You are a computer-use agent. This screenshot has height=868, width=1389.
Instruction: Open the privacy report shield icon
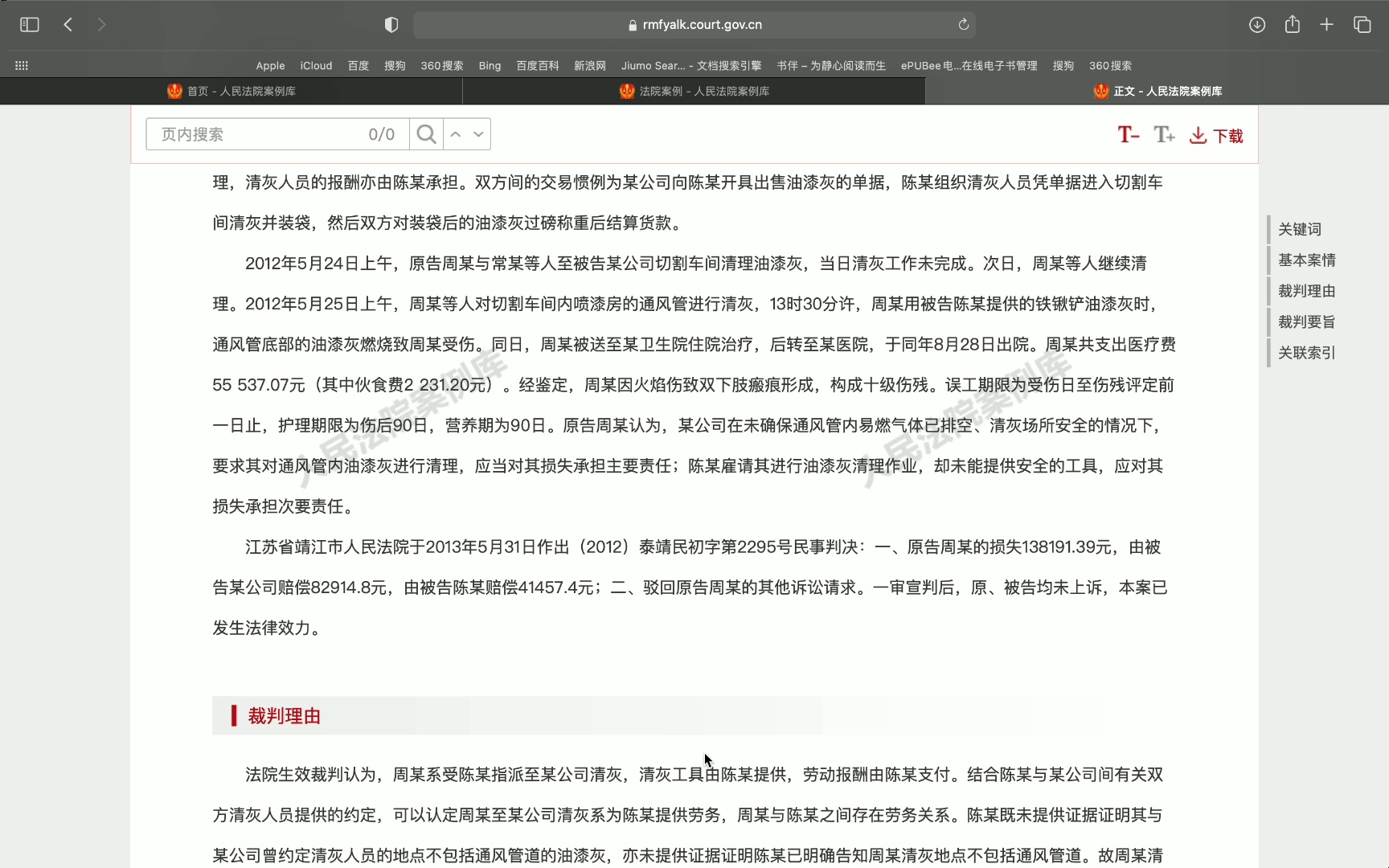[x=391, y=25]
